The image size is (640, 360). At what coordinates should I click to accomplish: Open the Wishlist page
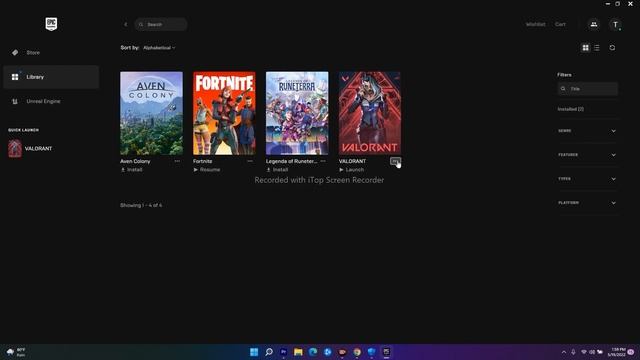click(x=536, y=24)
